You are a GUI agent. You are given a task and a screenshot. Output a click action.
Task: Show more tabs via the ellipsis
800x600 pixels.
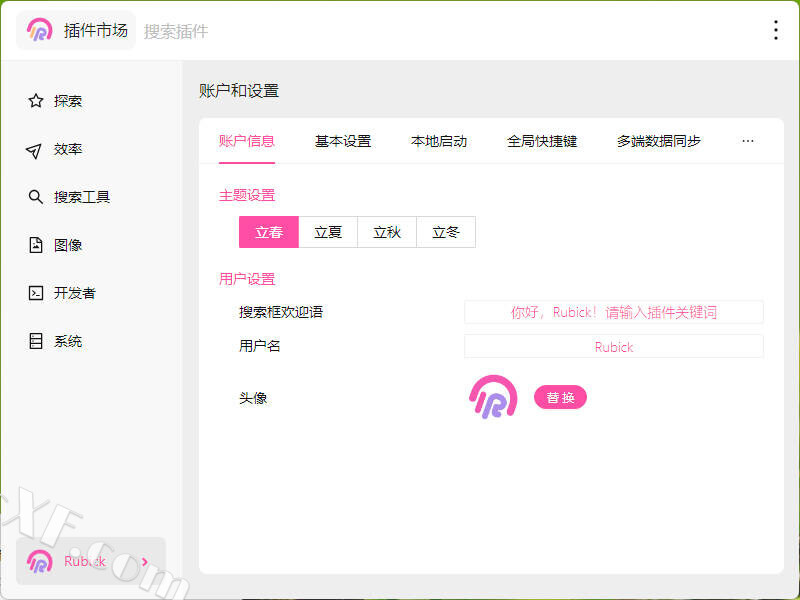[747, 141]
